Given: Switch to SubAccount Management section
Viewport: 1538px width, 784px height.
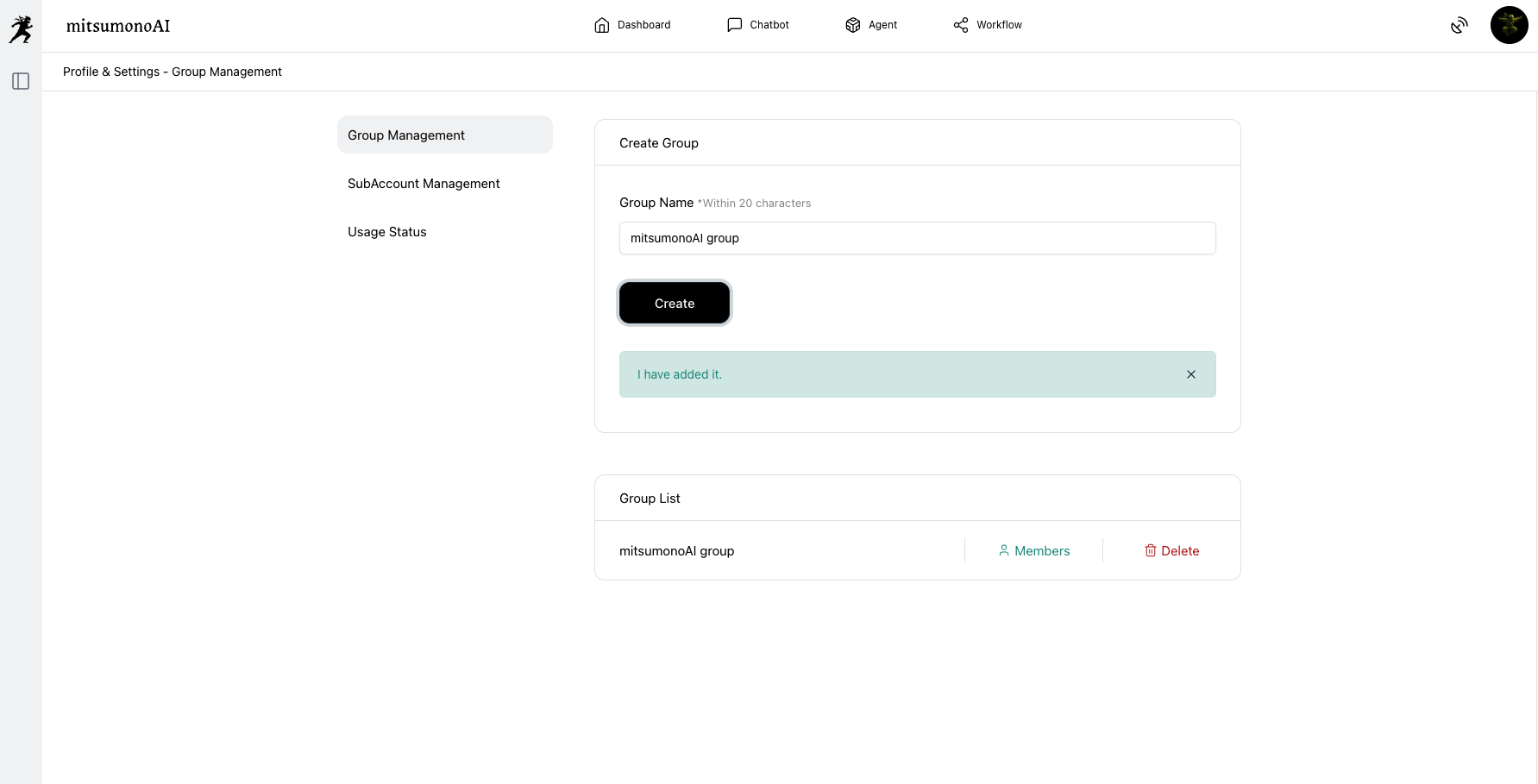Looking at the screenshot, I should [x=424, y=184].
